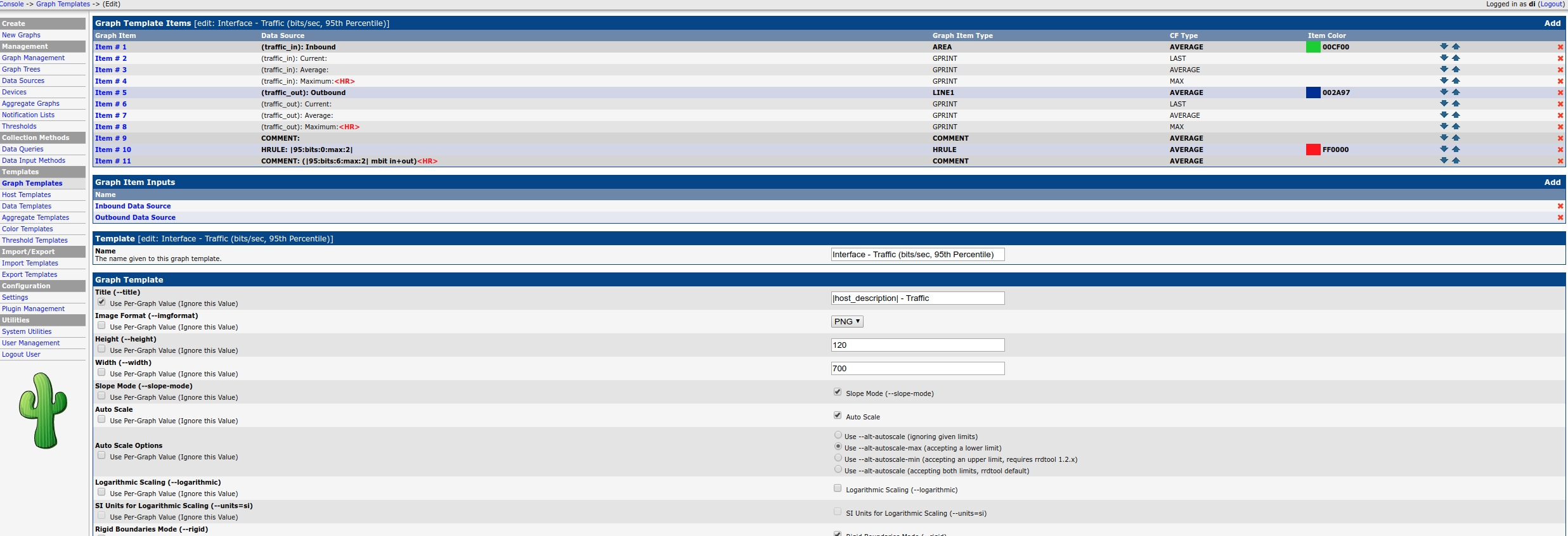Move Item # 6 down with arrow icon
Image resolution: width=1568 pixels, height=536 pixels.
(x=1444, y=103)
